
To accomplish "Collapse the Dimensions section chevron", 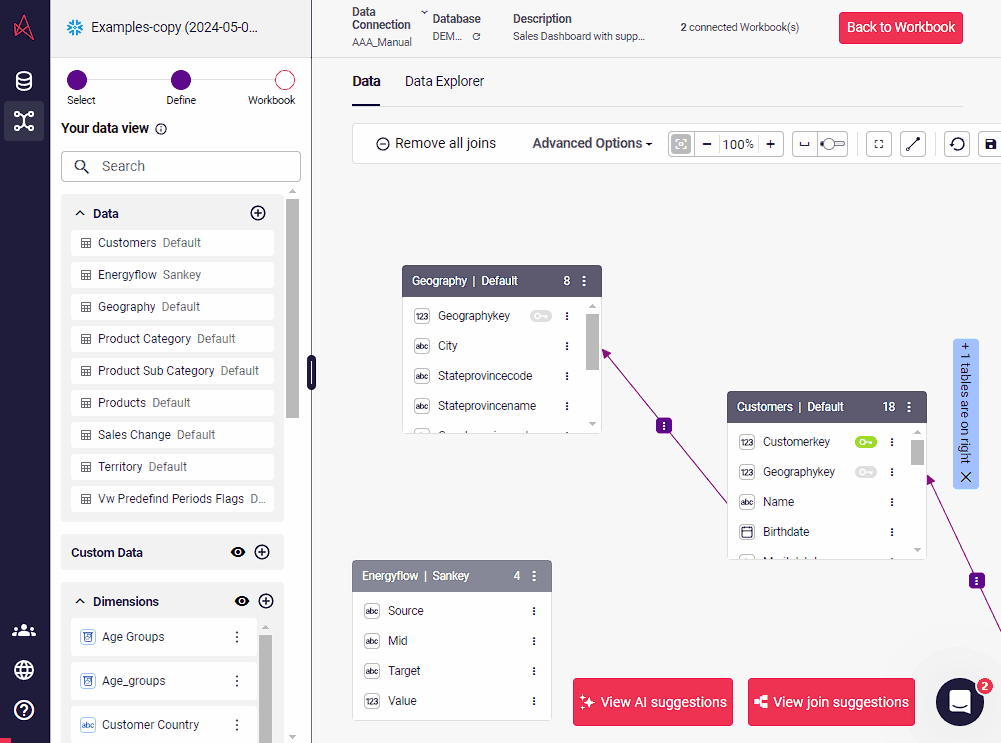I will [79, 601].
